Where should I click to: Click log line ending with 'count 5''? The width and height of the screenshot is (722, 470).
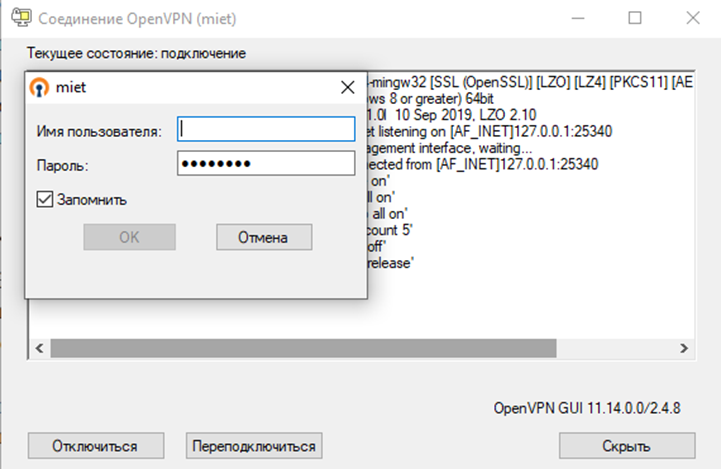tap(390, 230)
